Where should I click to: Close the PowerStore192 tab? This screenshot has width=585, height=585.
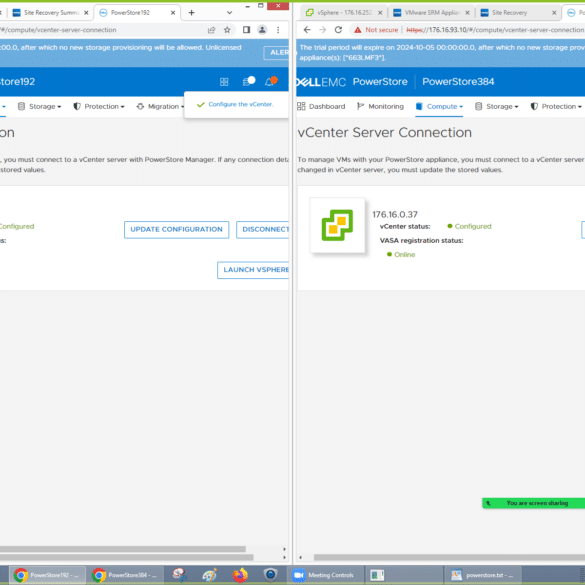point(173,13)
